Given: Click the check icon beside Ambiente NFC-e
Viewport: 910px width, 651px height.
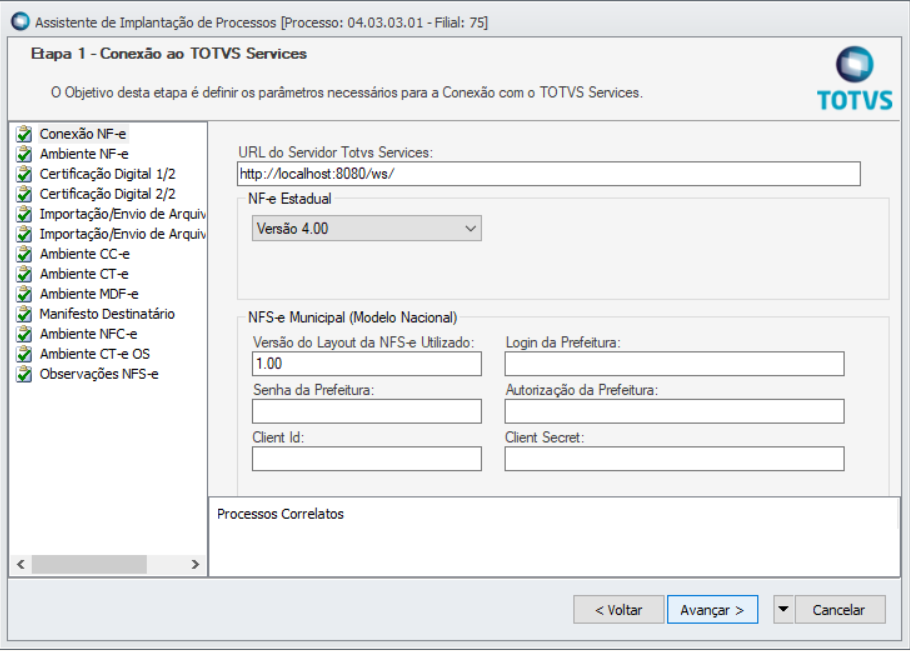Looking at the screenshot, I should tap(24, 334).
